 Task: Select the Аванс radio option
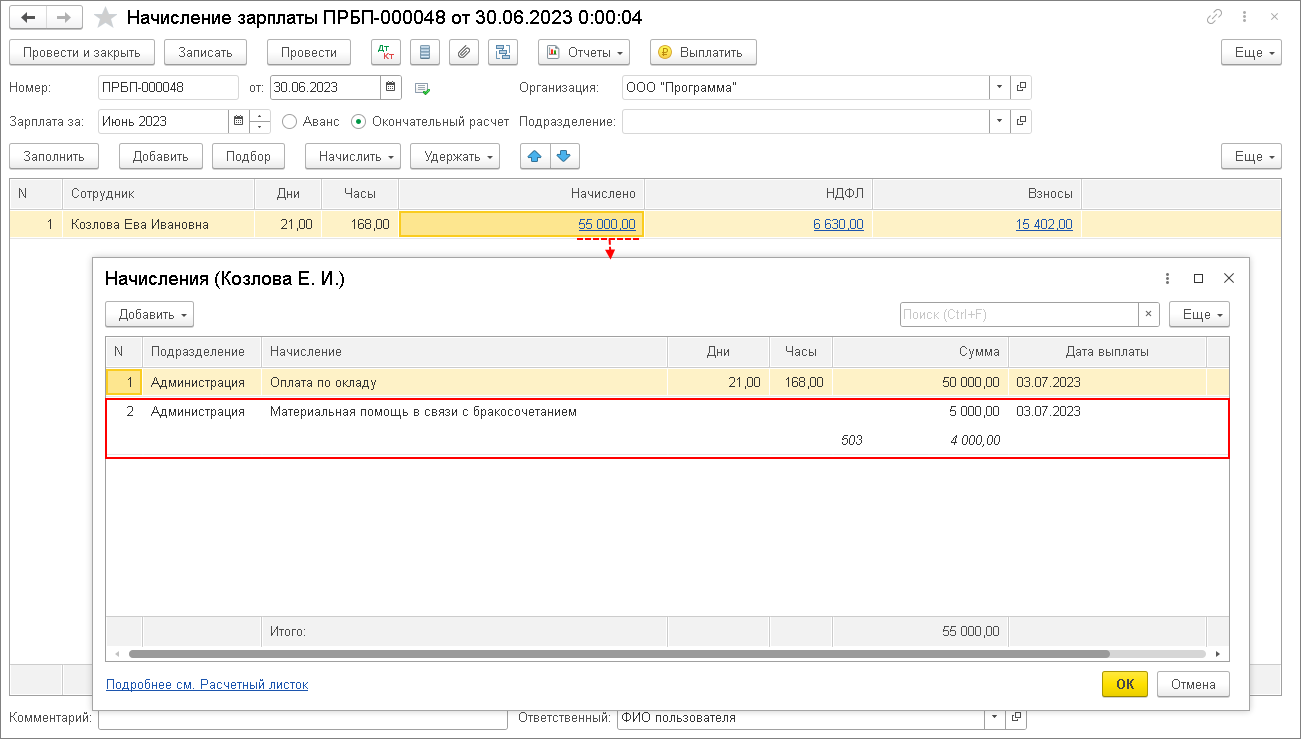290,121
